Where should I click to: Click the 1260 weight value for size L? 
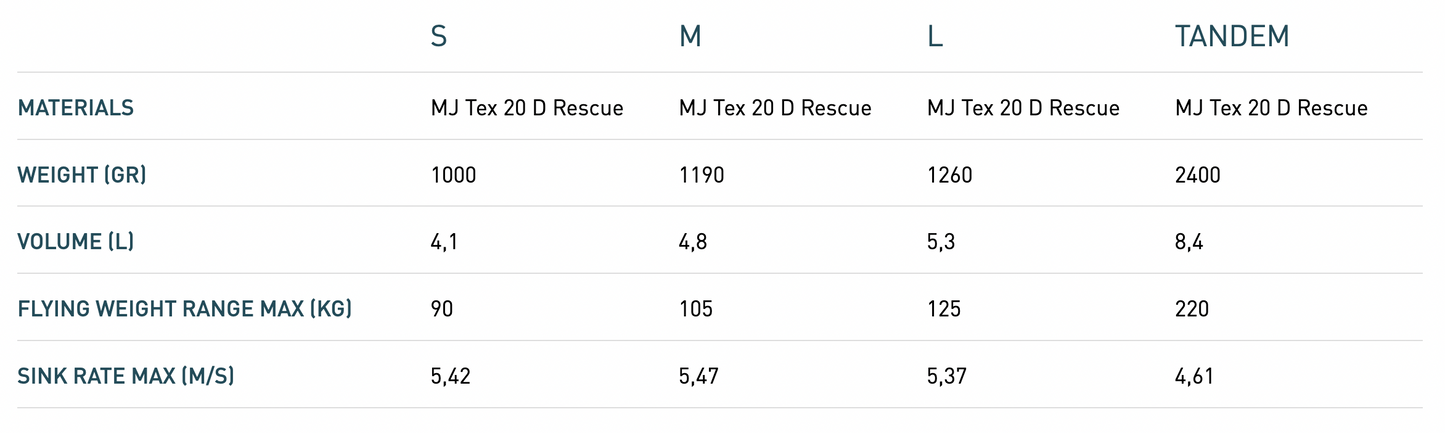(950, 175)
